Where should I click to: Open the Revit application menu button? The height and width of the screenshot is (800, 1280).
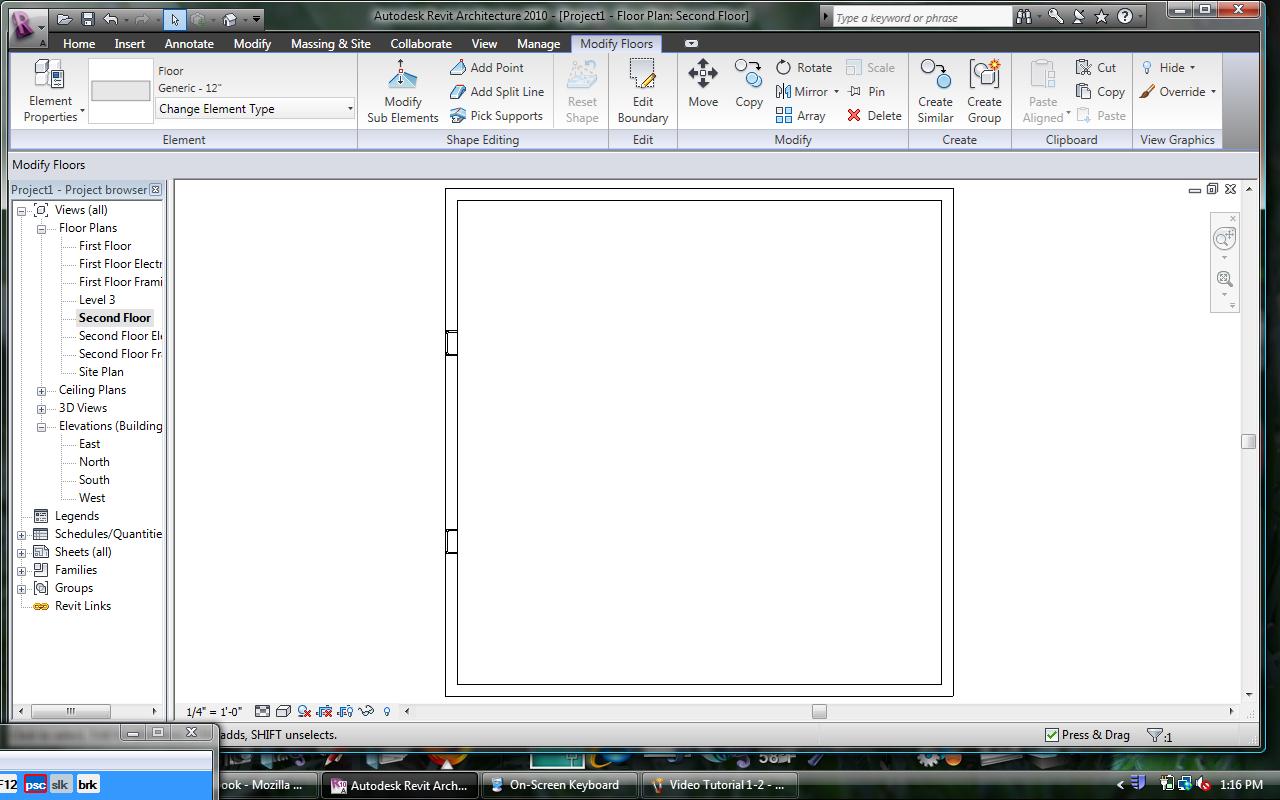tap(27, 26)
